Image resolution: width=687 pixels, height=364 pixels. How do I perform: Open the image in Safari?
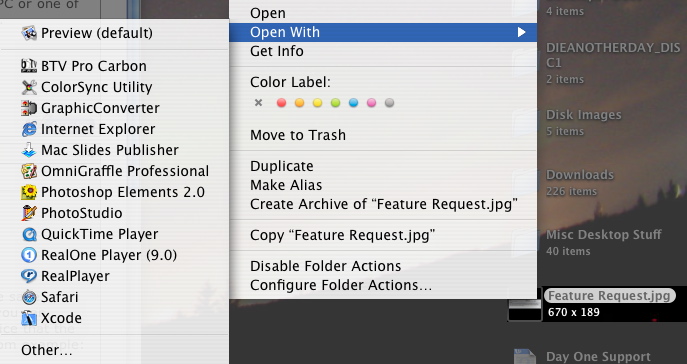(114, 297)
